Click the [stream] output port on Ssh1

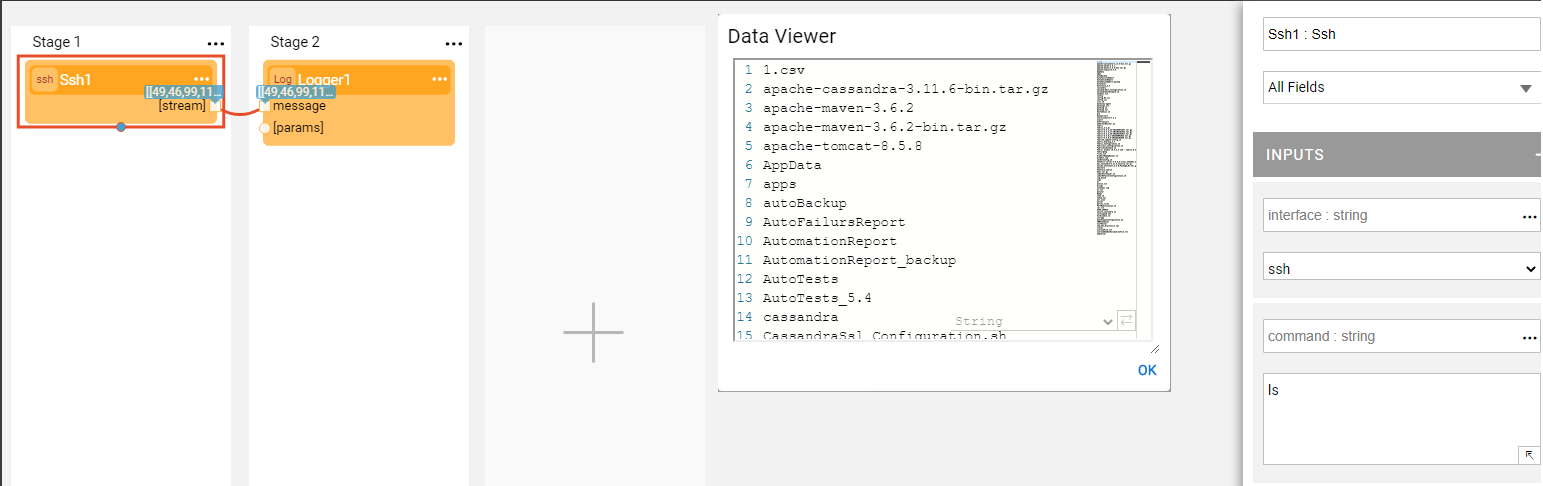214,106
